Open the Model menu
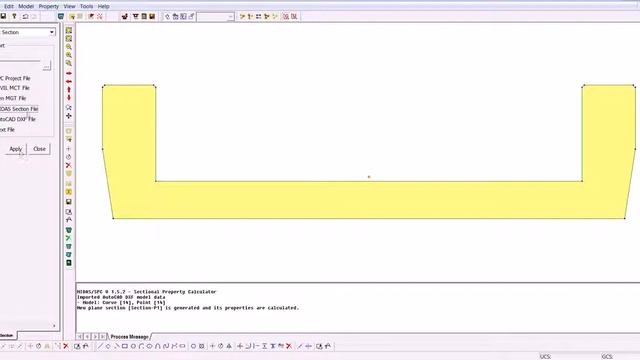This screenshot has width=640, height=360. coord(26,6)
